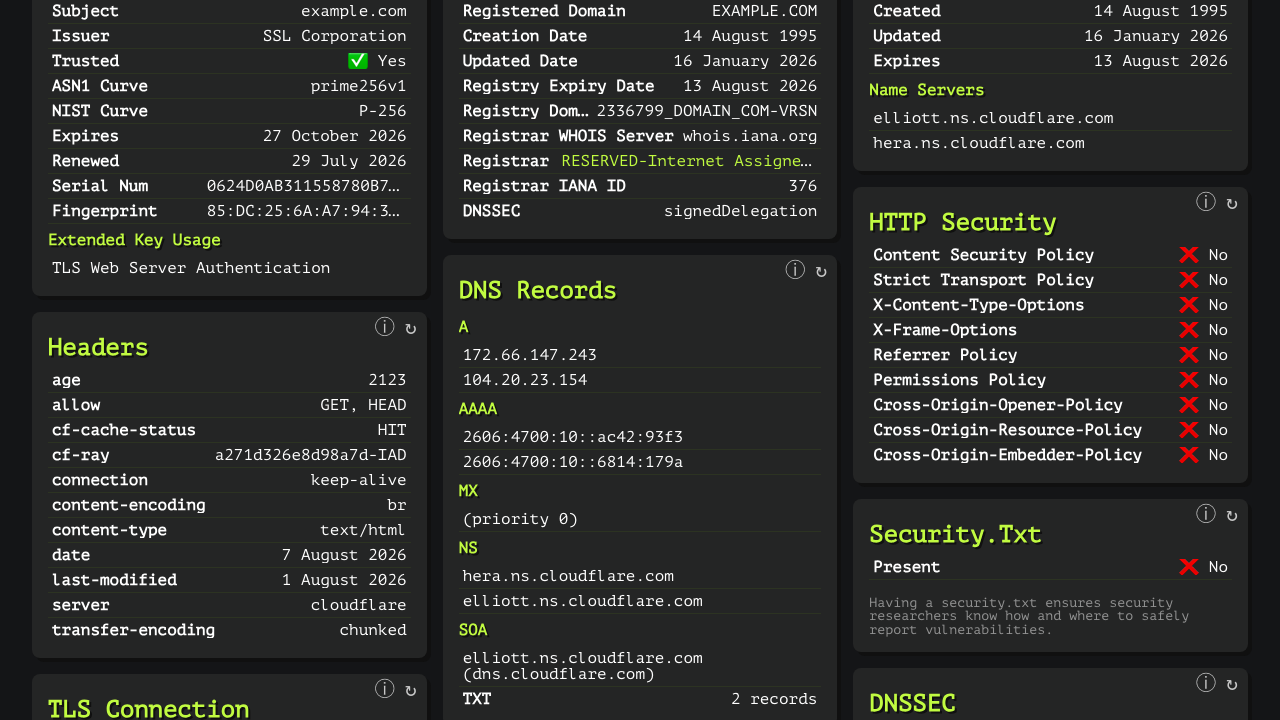1280x720 pixels.
Task: Click the cf-cache-status HIT value
Action: (392, 430)
